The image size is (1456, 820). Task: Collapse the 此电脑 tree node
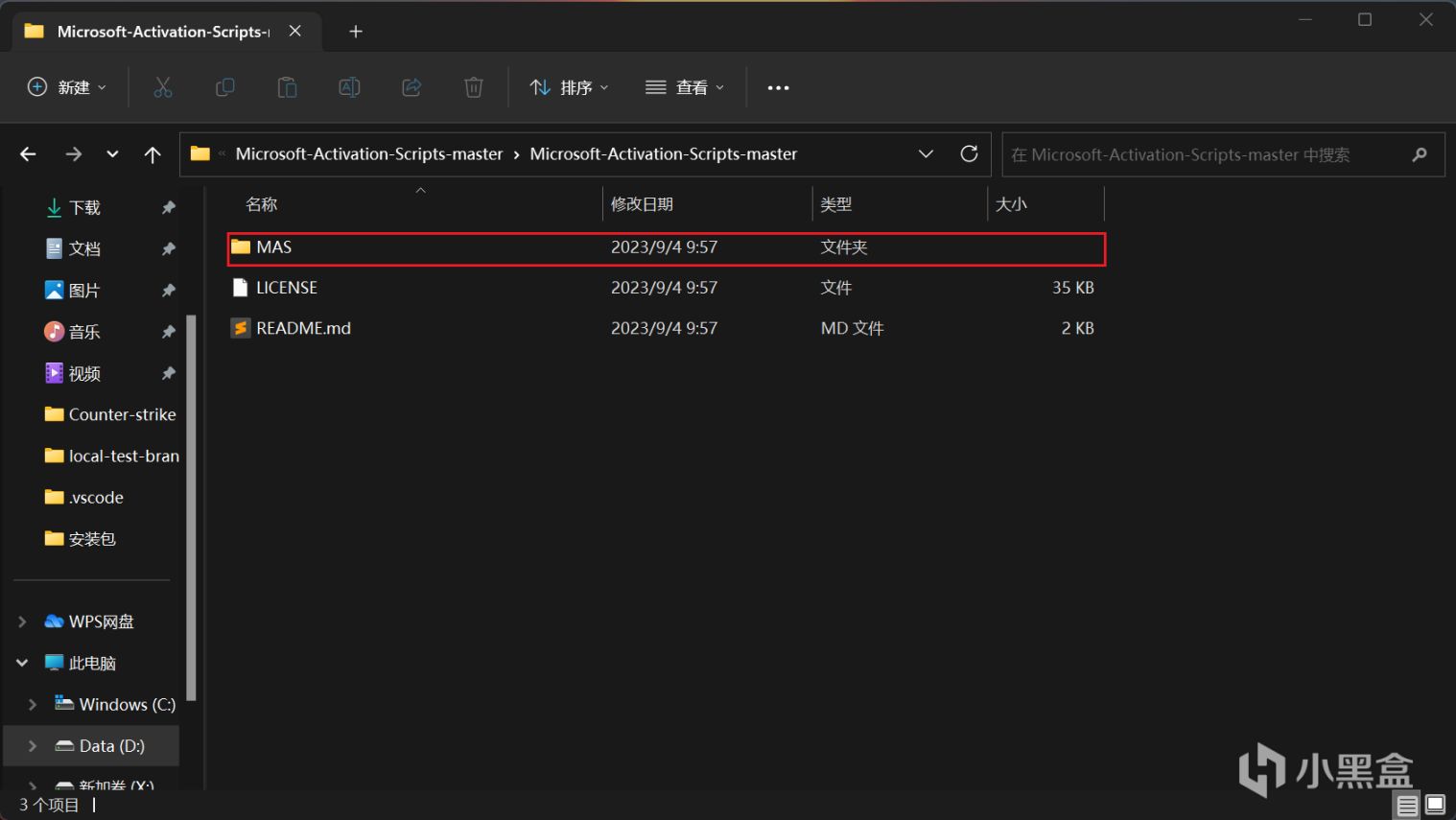click(x=22, y=663)
